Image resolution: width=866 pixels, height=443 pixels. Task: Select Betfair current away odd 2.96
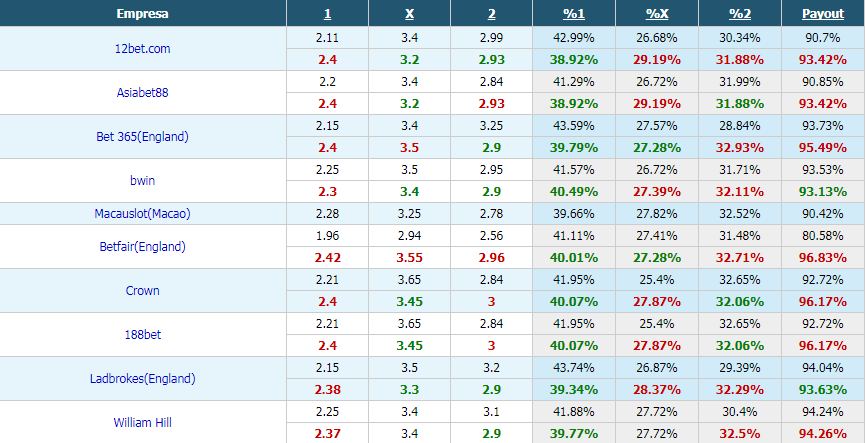492,257
